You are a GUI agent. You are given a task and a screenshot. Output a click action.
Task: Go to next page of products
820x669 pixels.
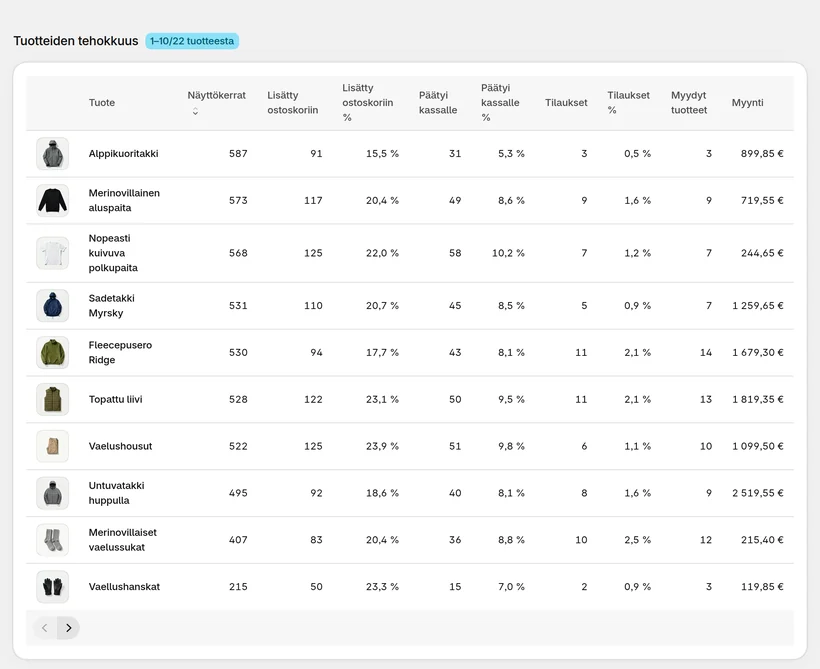click(69, 628)
